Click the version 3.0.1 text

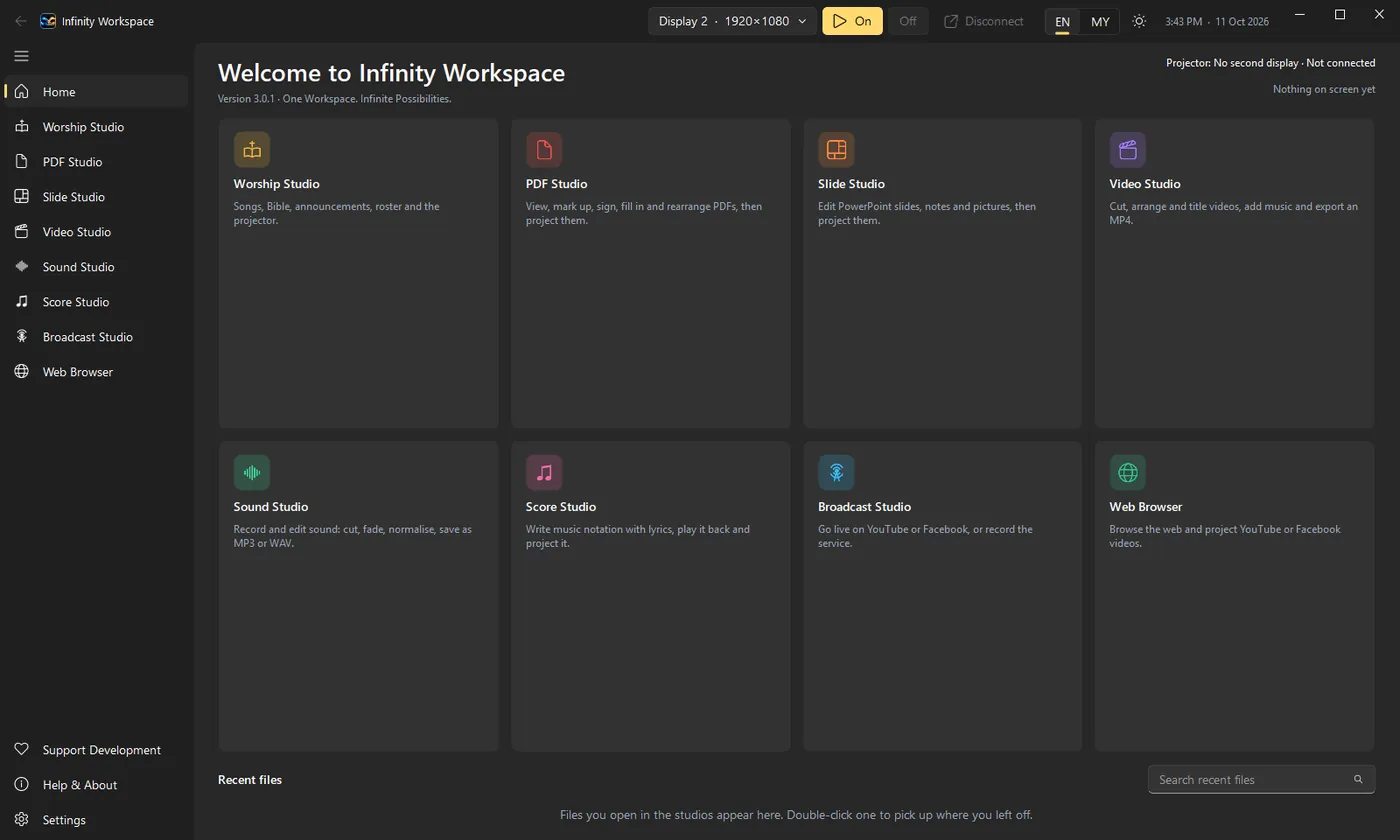(247, 99)
